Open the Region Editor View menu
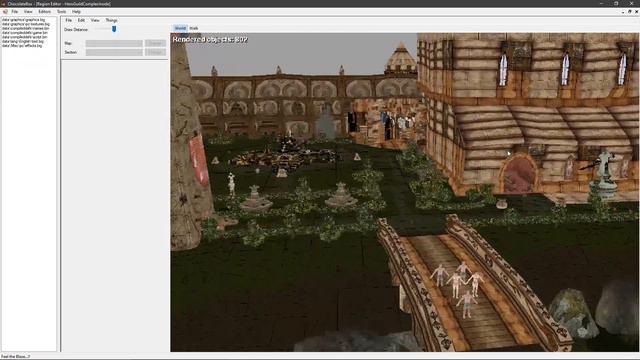640x360 pixels. point(95,20)
